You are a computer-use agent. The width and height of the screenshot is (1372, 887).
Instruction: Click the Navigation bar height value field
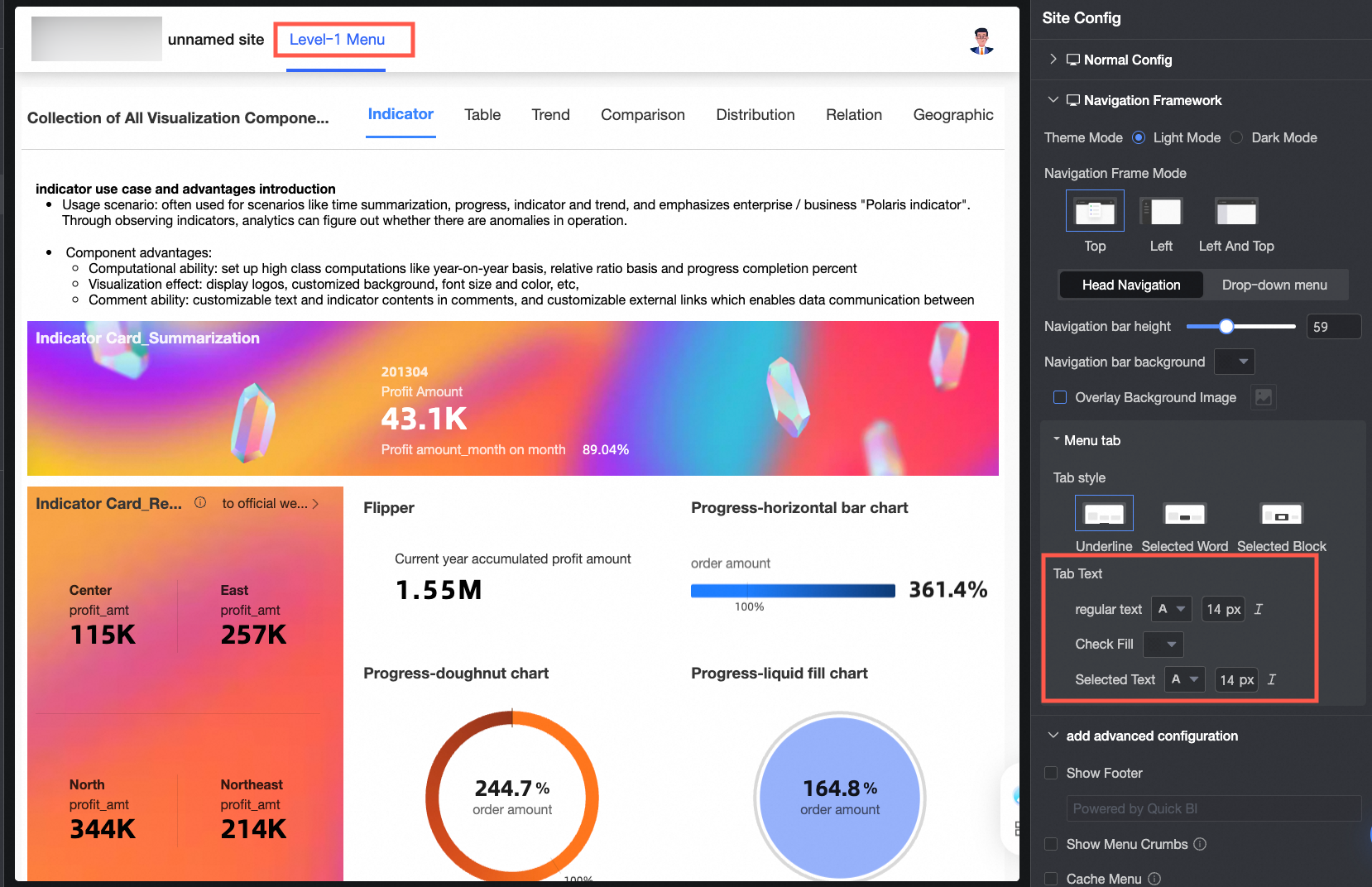click(1331, 327)
